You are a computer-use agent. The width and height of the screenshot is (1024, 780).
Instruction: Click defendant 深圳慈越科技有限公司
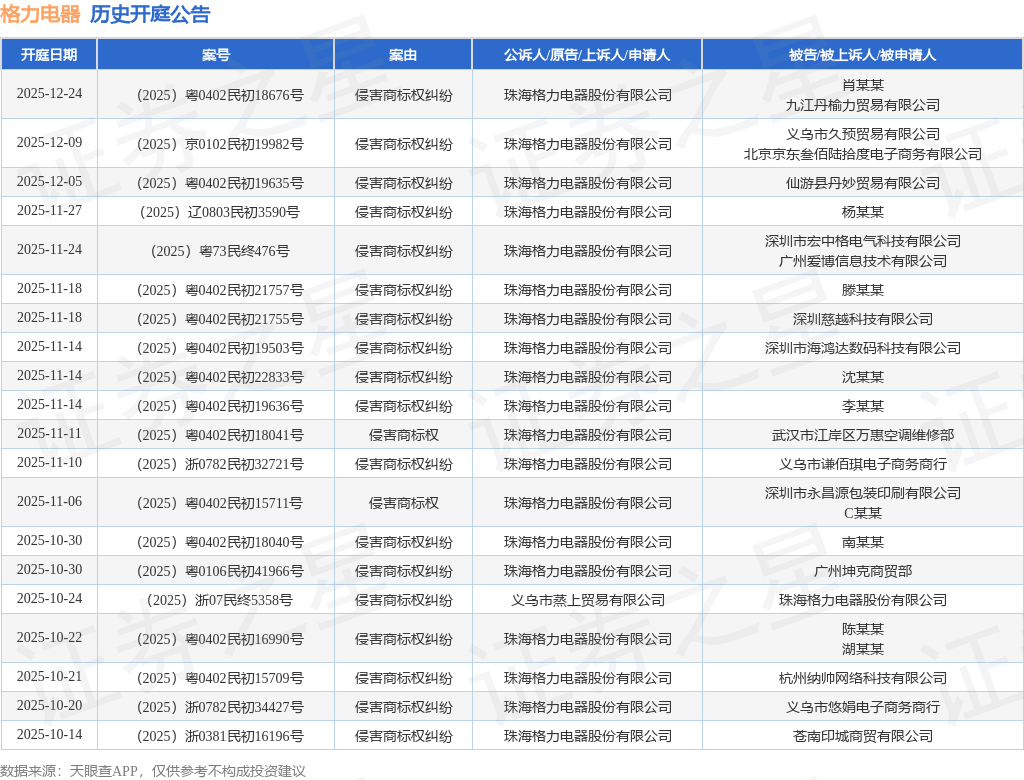(863, 319)
